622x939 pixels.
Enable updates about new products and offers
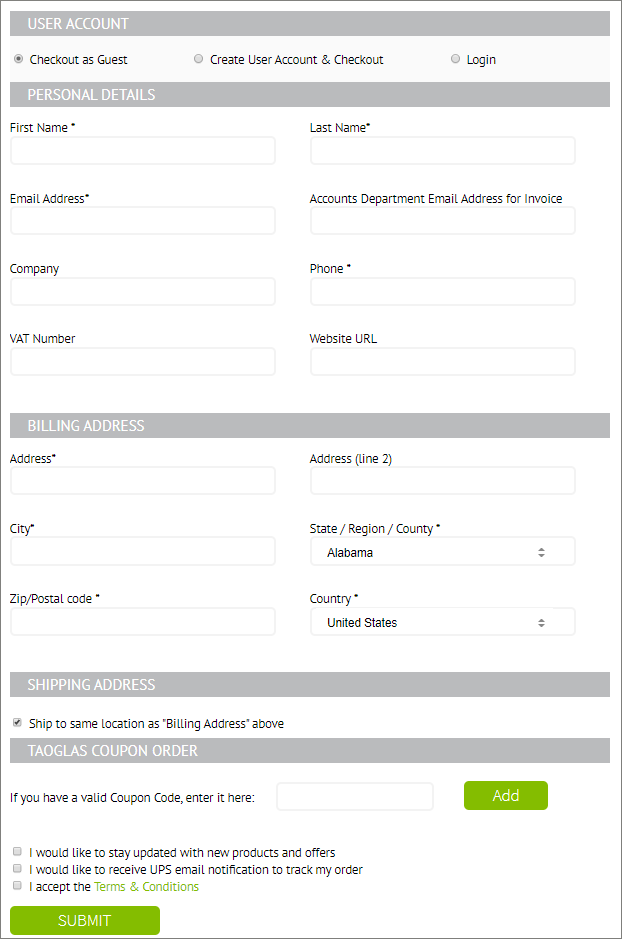pyautogui.click(x=17, y=851)
